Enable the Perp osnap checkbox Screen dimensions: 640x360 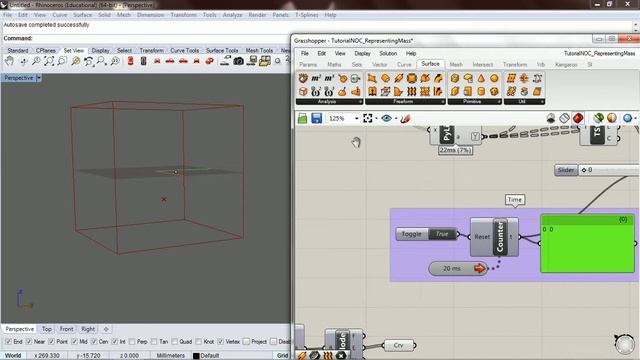132,342
